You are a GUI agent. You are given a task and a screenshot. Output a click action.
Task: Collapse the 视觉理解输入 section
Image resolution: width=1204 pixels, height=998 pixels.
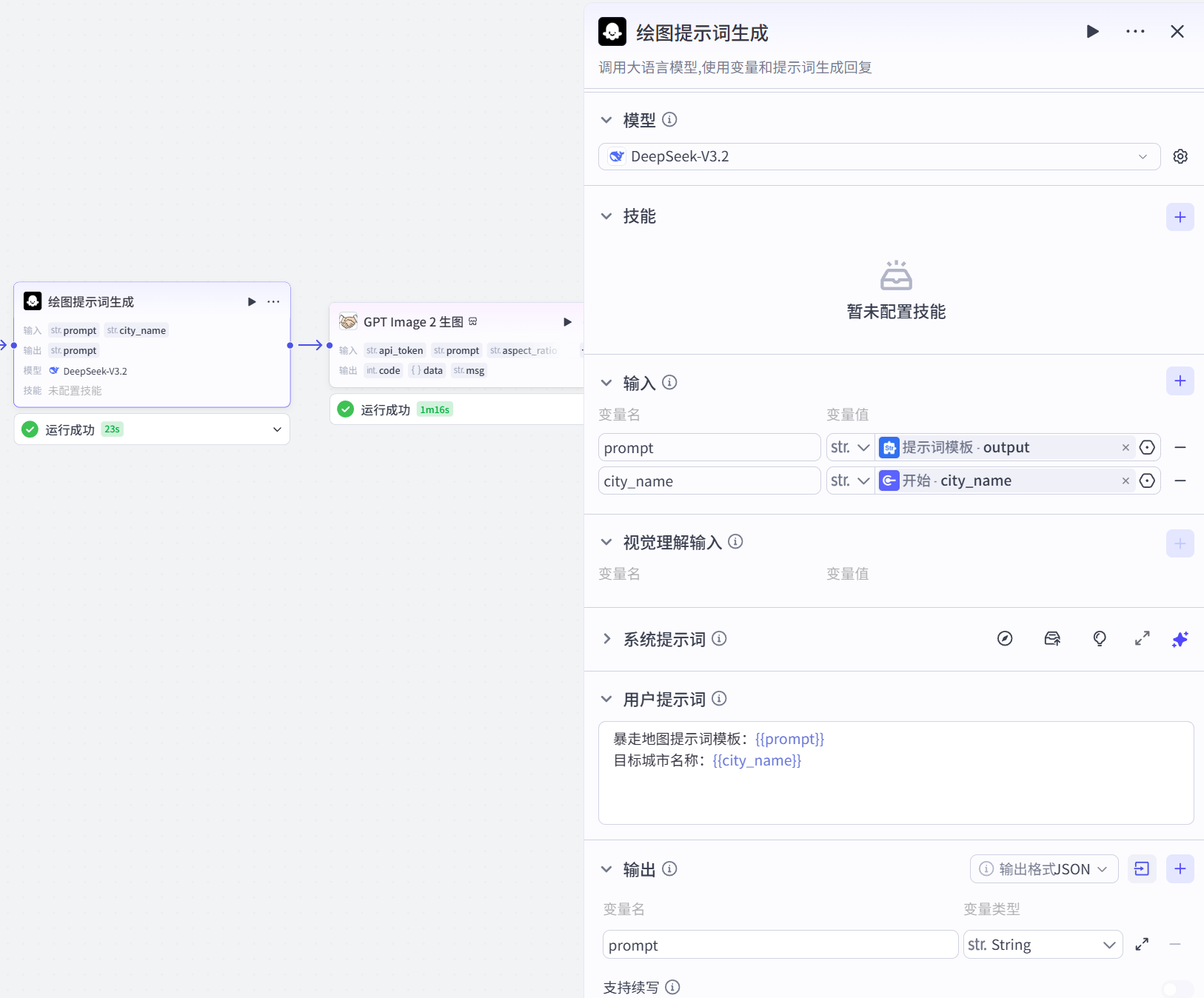[606, 542]
